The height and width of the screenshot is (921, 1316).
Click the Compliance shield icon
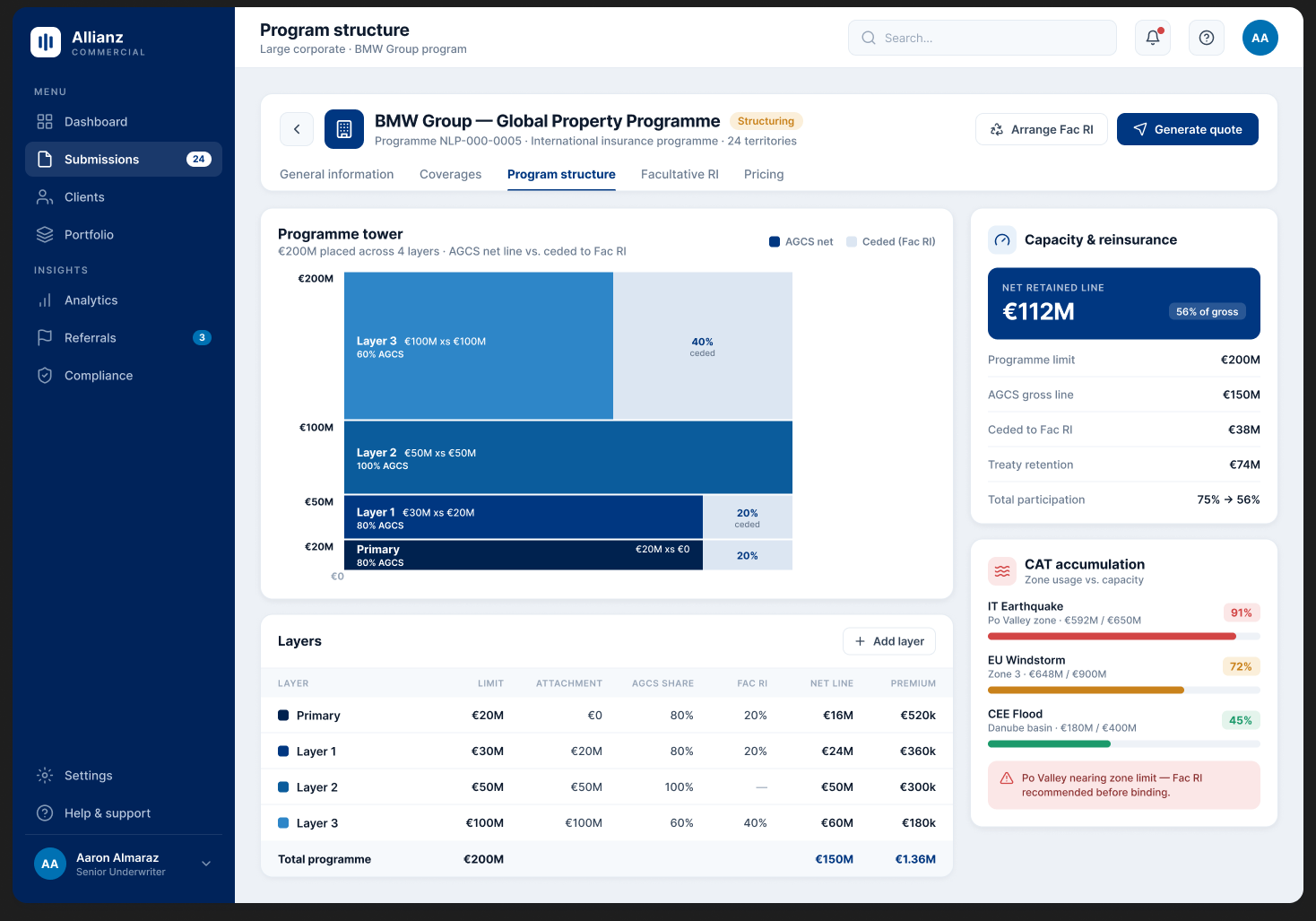point(45,376)
